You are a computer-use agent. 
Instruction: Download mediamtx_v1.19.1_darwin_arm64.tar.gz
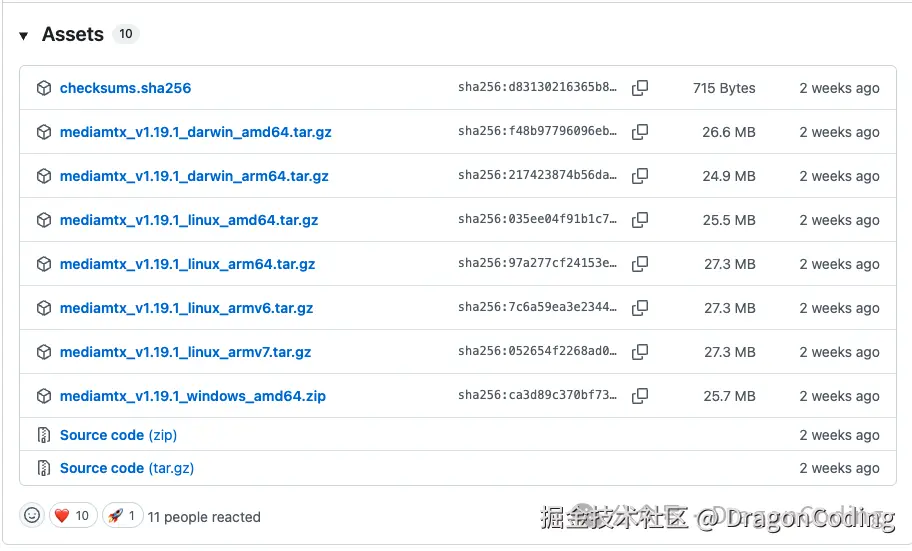coord(194,176)
